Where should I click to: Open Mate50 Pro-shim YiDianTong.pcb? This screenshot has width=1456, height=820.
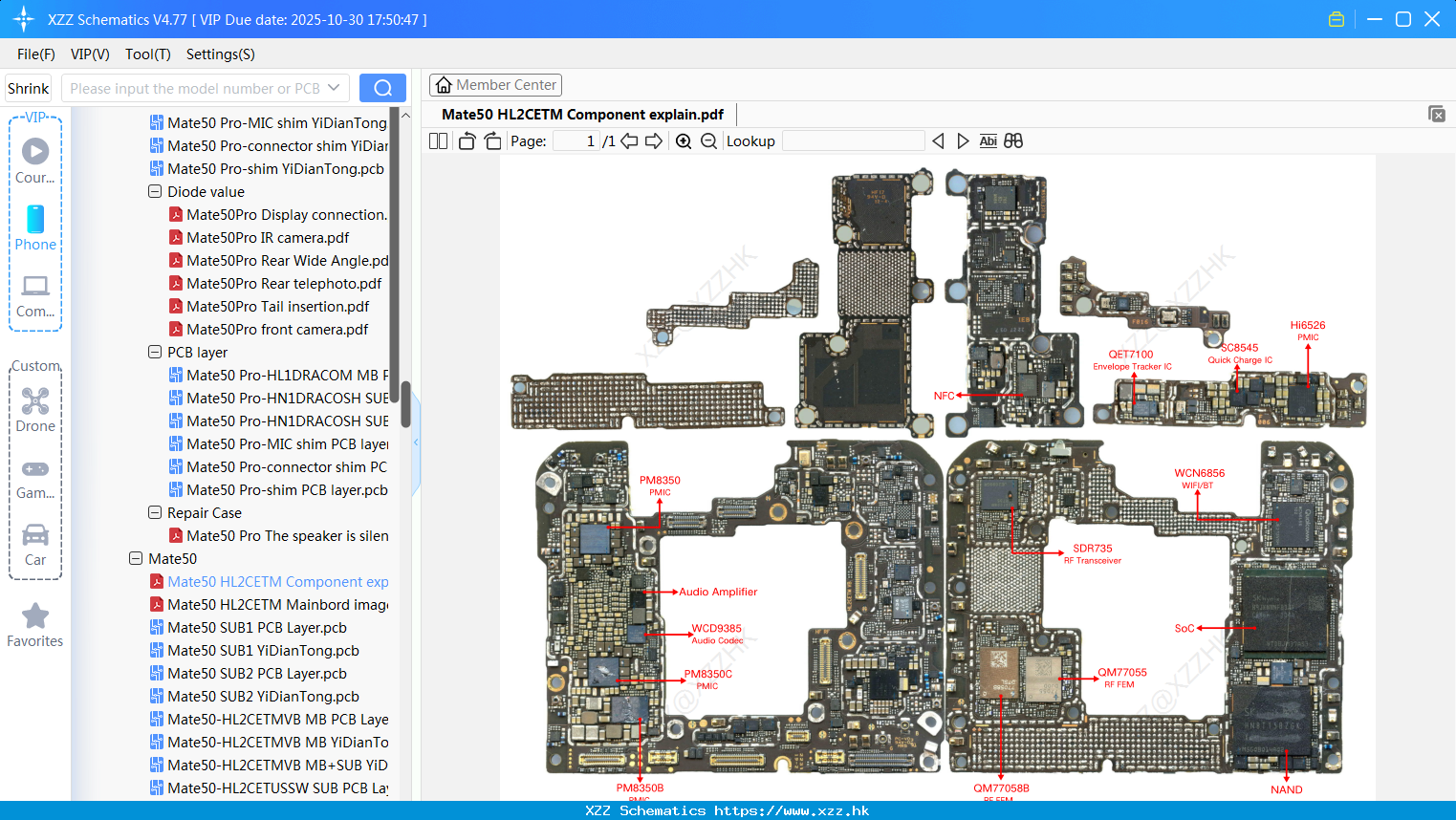[267, 168]
